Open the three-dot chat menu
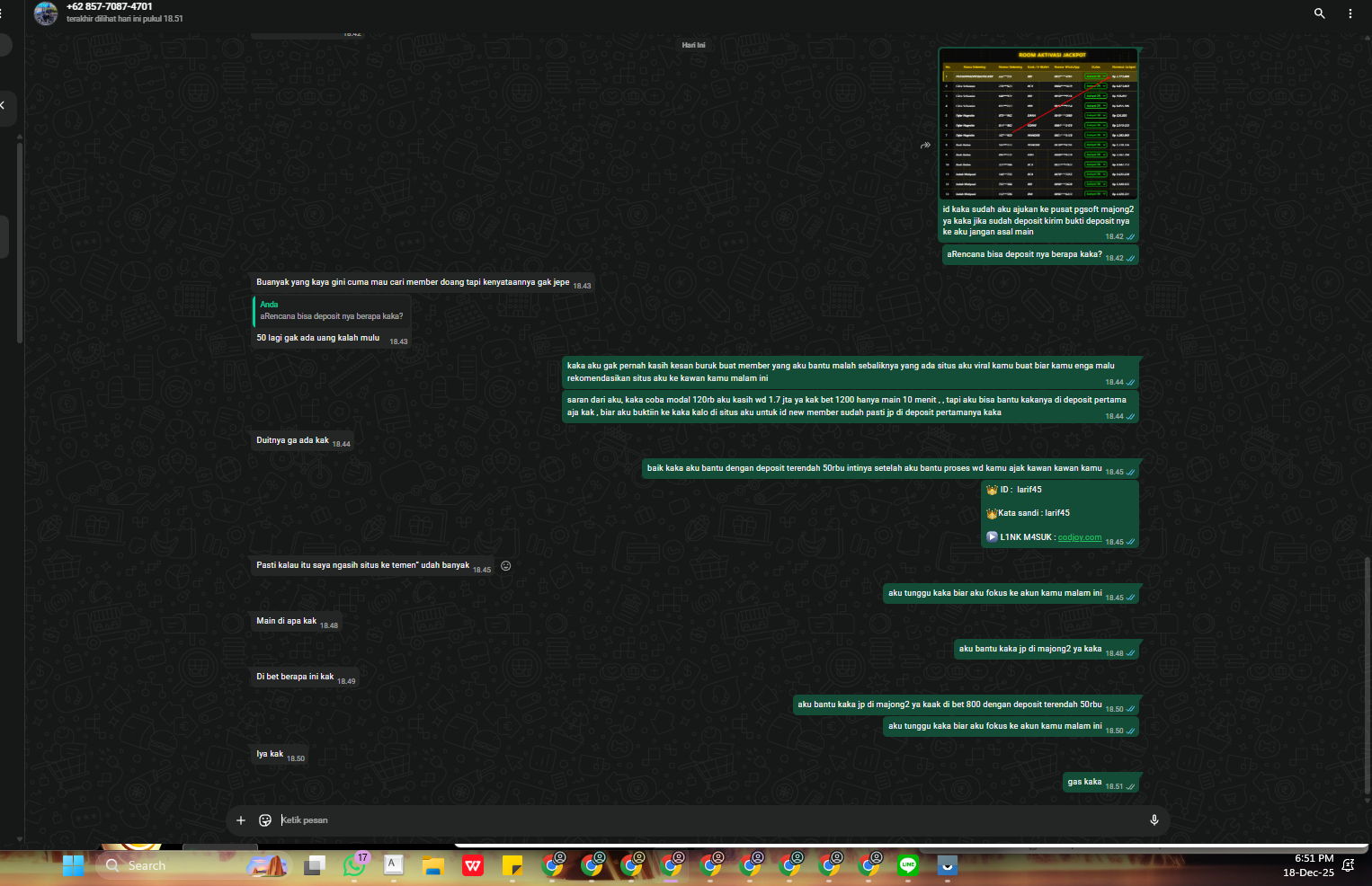 [x=1350, y=13]
